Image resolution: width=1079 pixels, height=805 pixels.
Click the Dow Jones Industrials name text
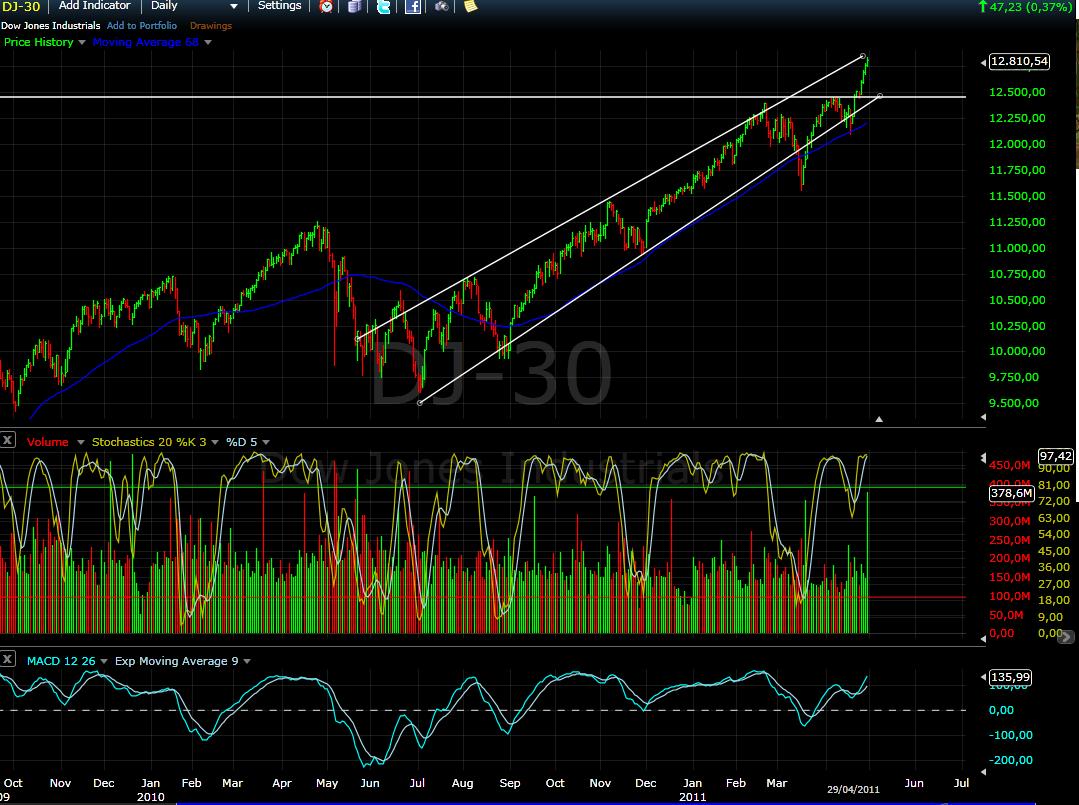pyautogui.click(x=51, y=25)
